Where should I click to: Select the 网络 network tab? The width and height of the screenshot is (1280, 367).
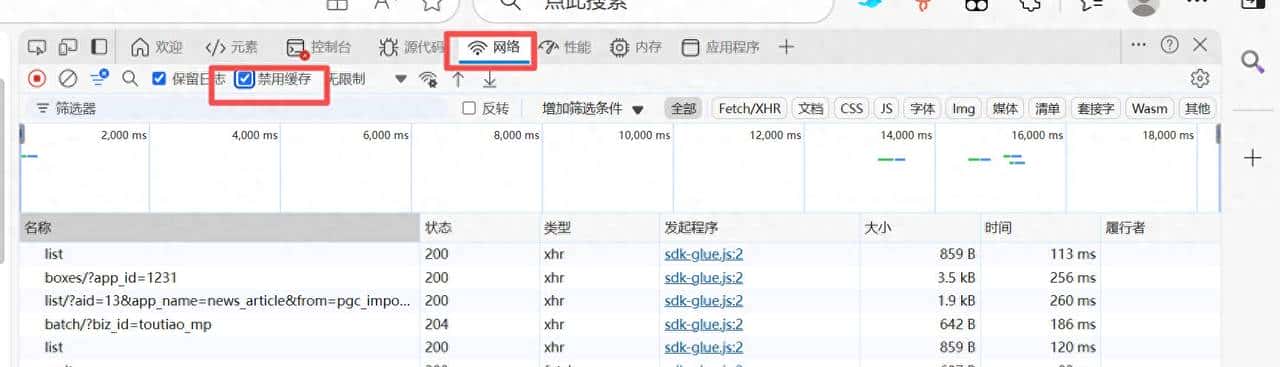[x=494, y=47]
